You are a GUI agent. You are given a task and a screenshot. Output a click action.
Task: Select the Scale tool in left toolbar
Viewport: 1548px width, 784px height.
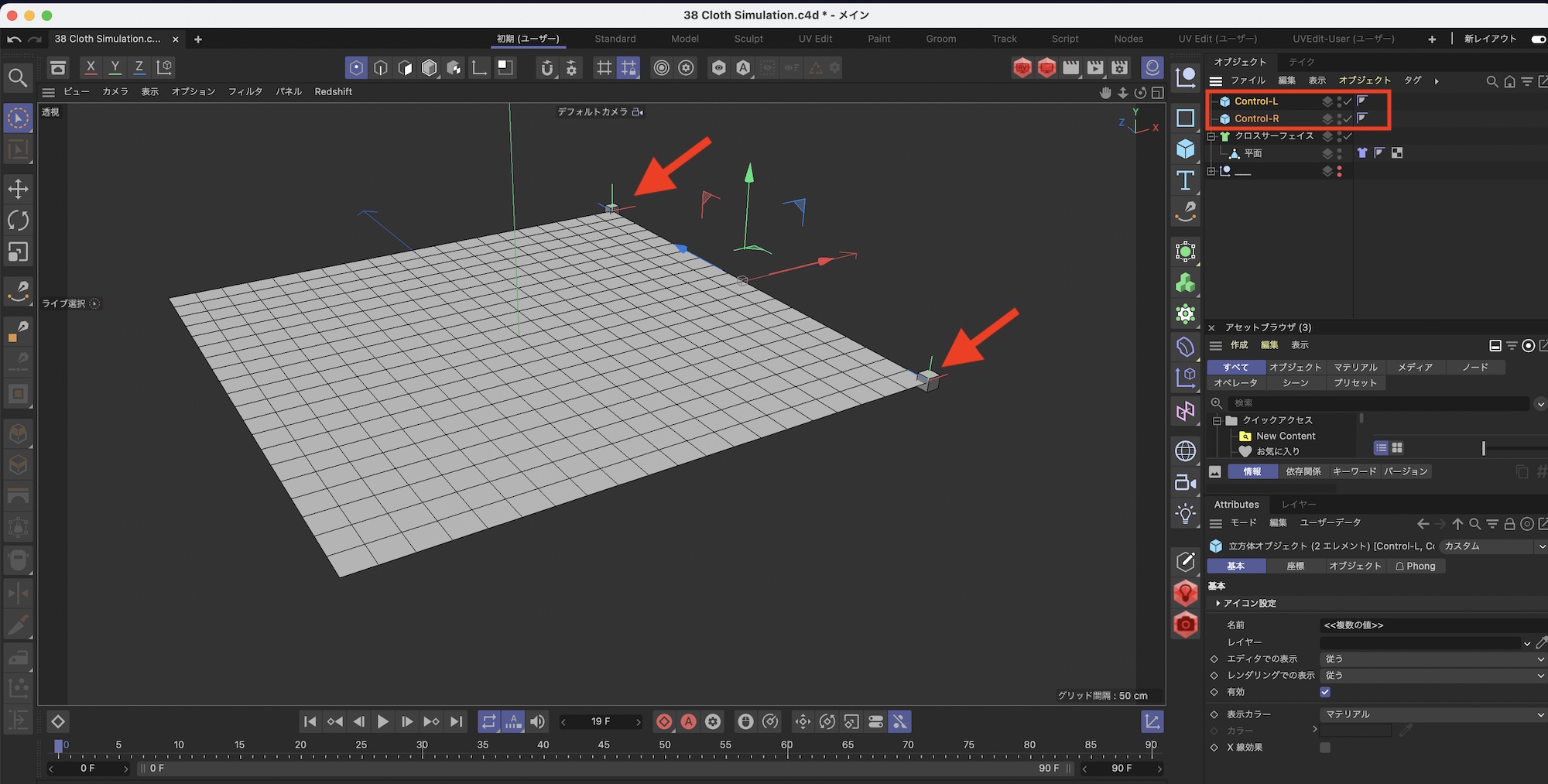[x=18, y=252]
